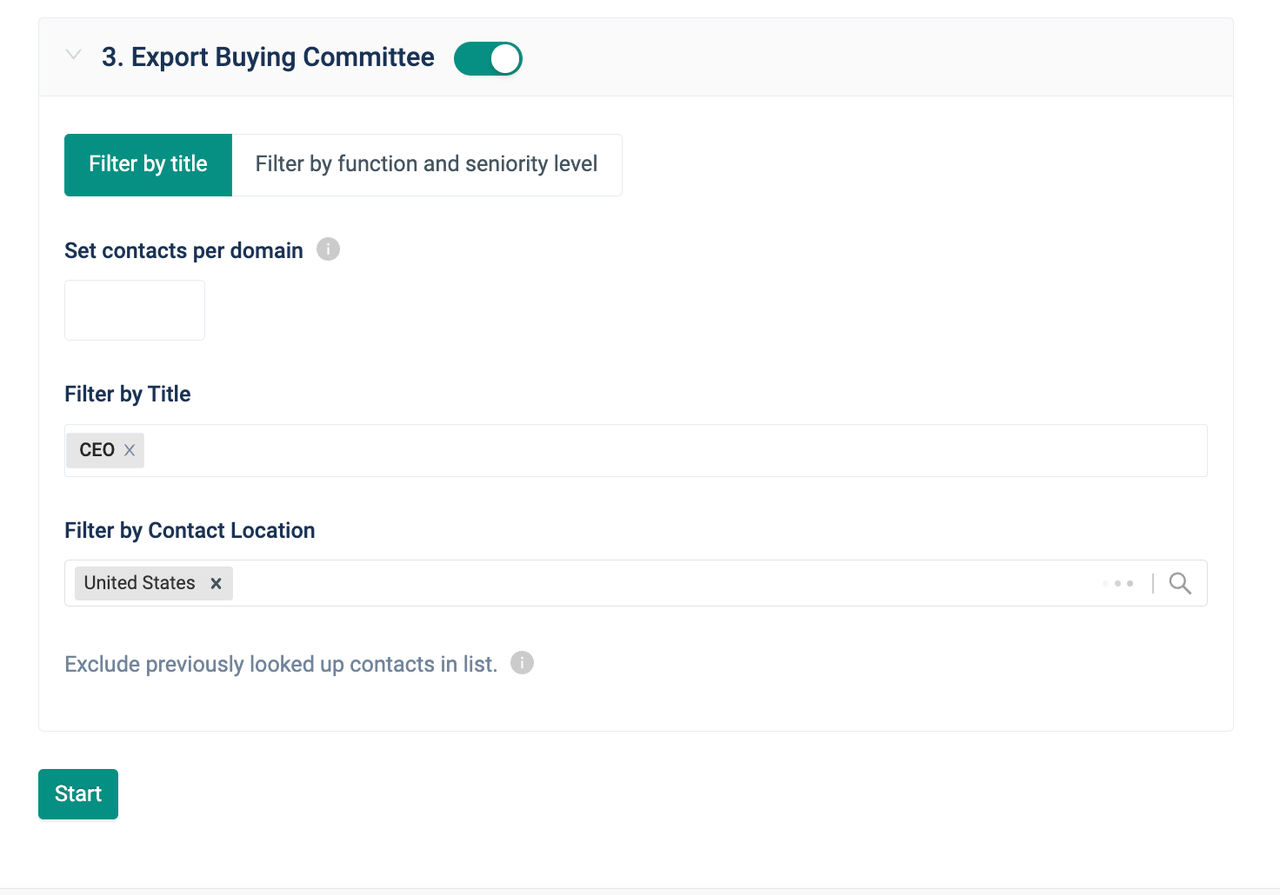Screen dimensions: 1280x895
Task: Click info icon beside Set contacts per domain
Action: click(328, 249)
